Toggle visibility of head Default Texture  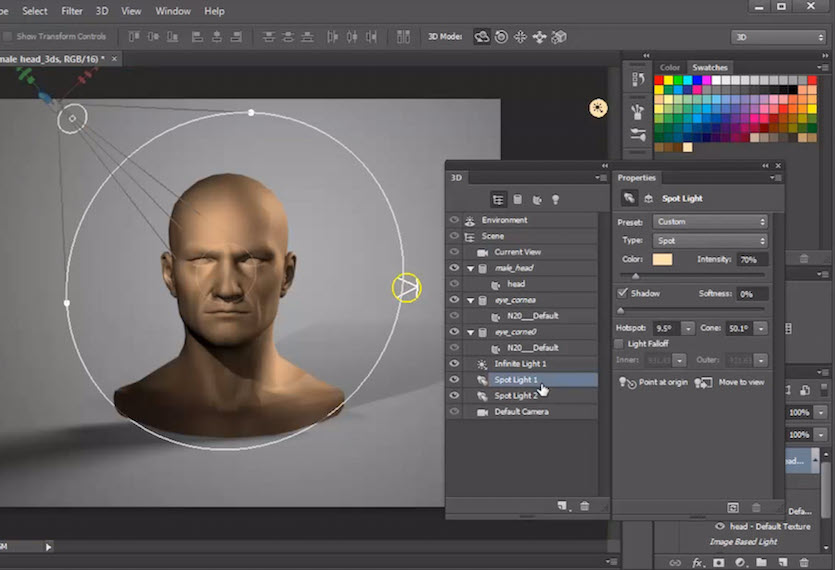[x=720, y=526]
